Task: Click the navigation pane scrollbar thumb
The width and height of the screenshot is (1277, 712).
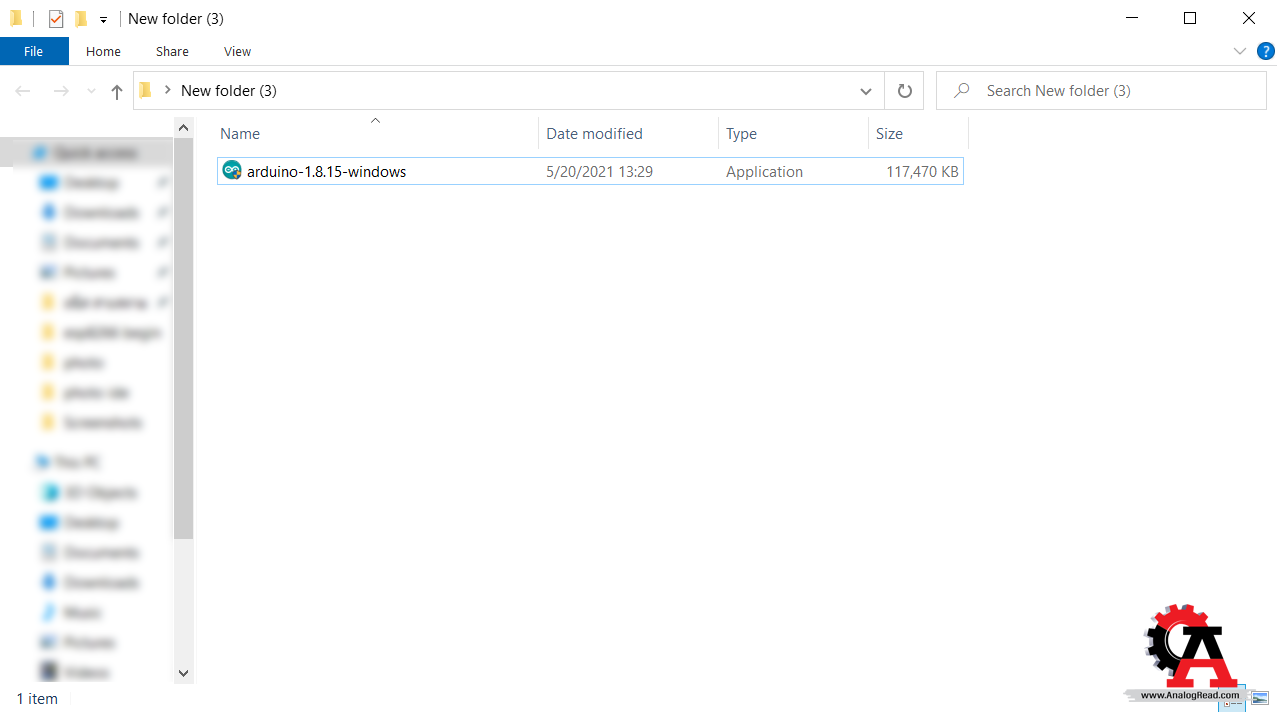Action: coord(183,338)
